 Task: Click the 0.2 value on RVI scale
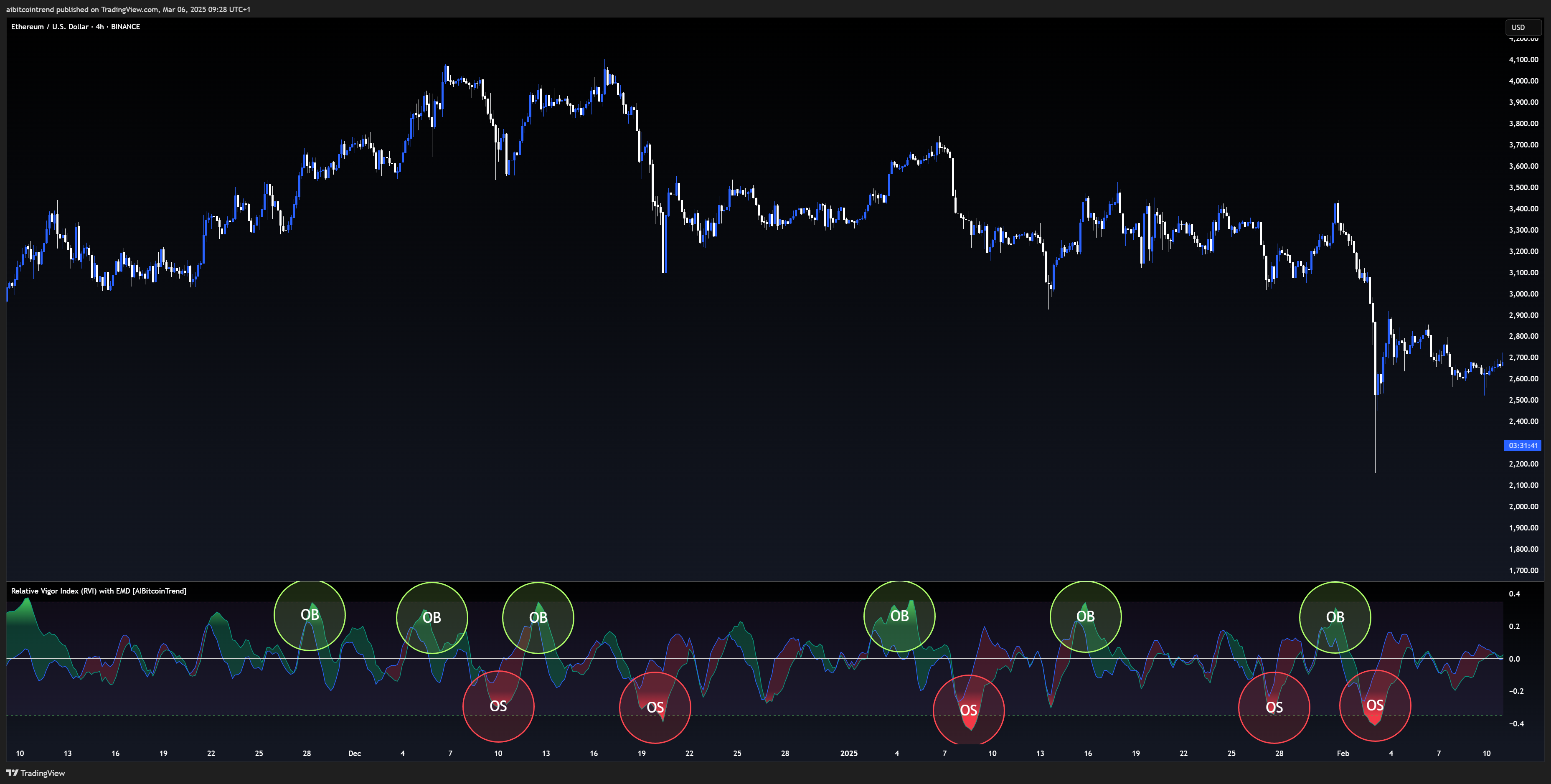[1514, 626]
